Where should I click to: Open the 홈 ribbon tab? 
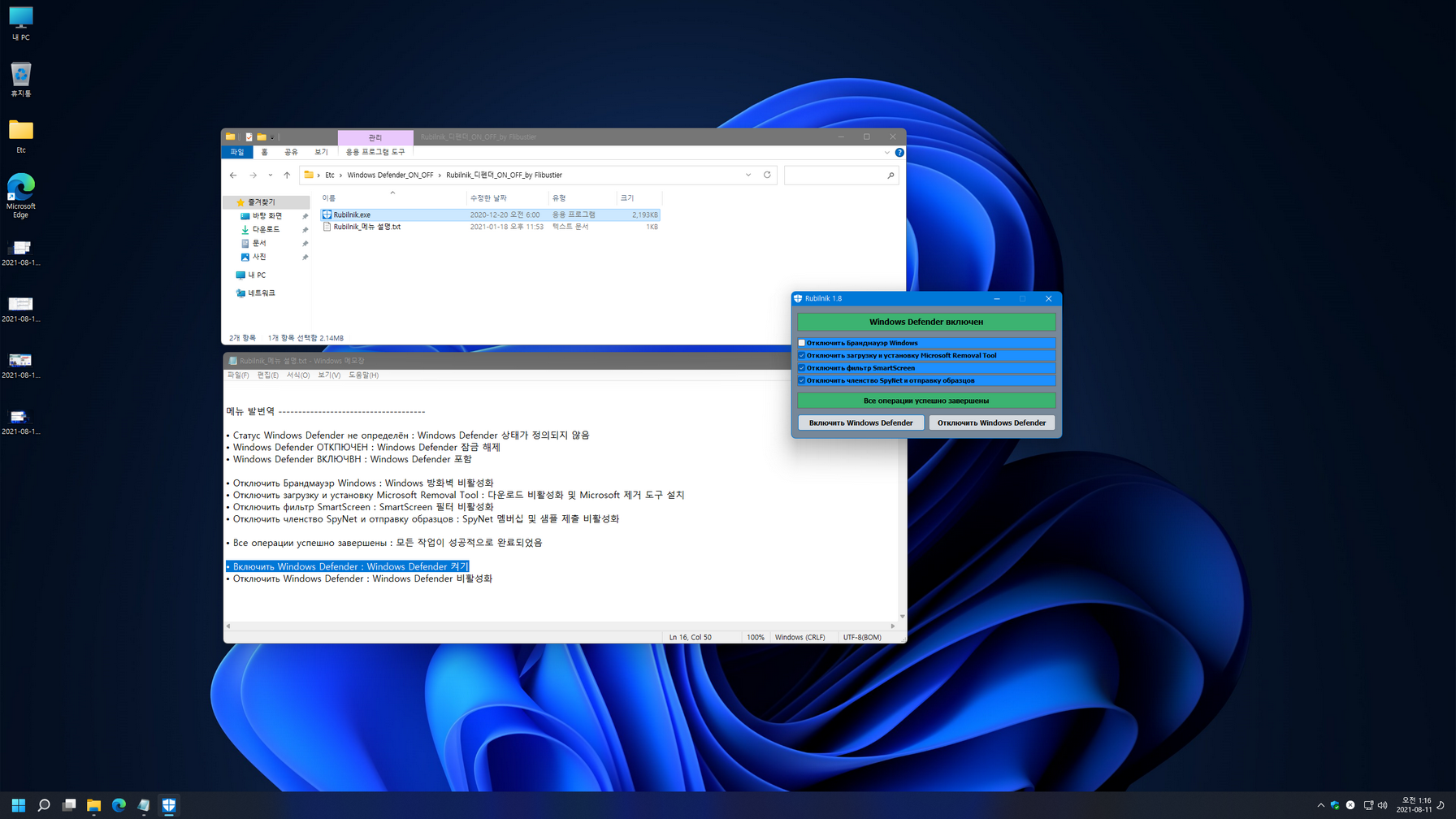coord(264,152)
